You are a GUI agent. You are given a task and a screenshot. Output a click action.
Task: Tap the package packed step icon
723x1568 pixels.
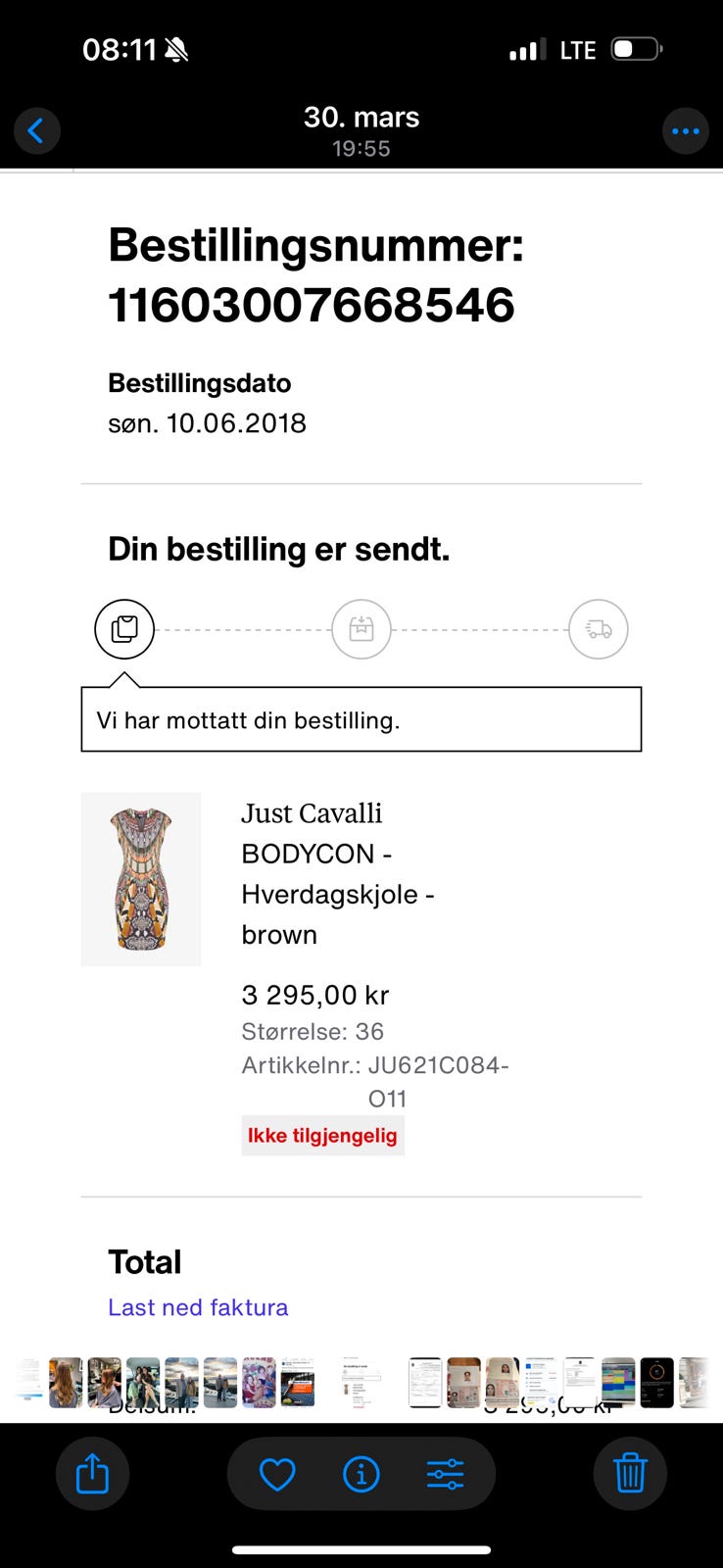361,629
